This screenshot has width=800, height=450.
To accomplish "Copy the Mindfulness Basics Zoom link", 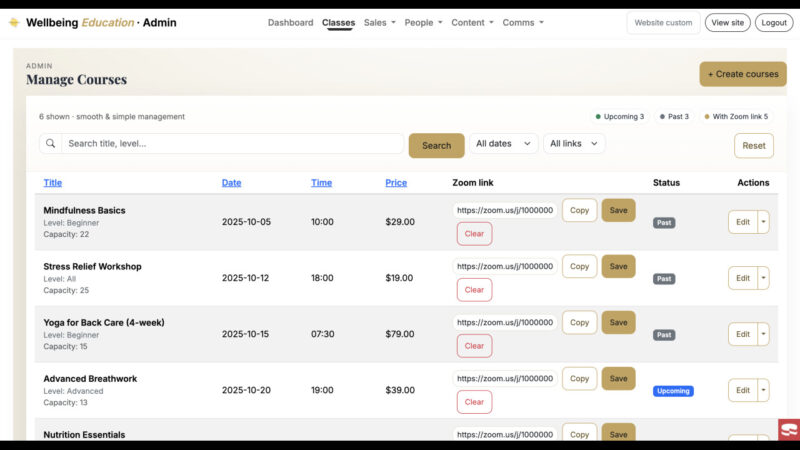I will coord(579,210).
